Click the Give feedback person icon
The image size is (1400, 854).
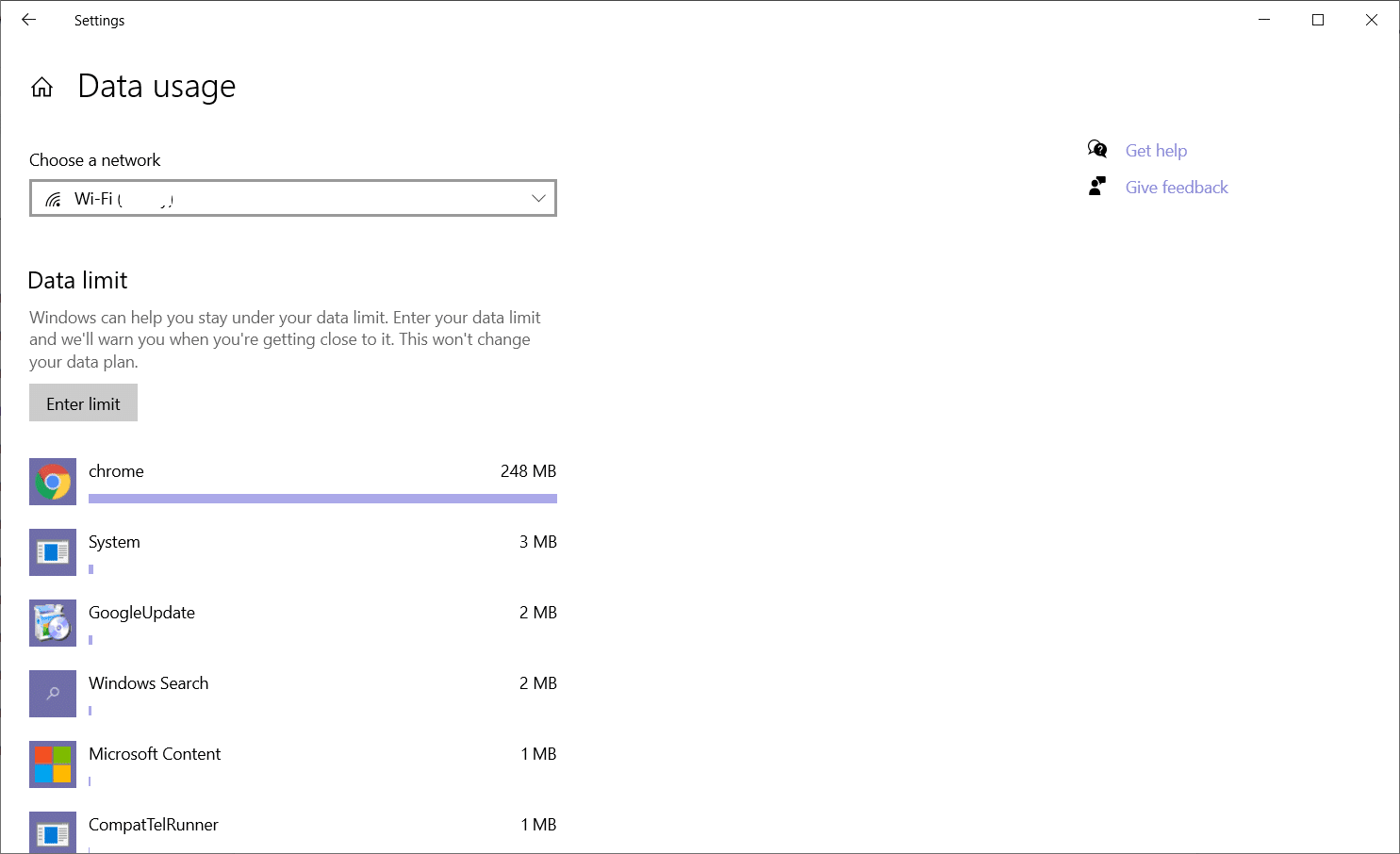(1096, 186)
